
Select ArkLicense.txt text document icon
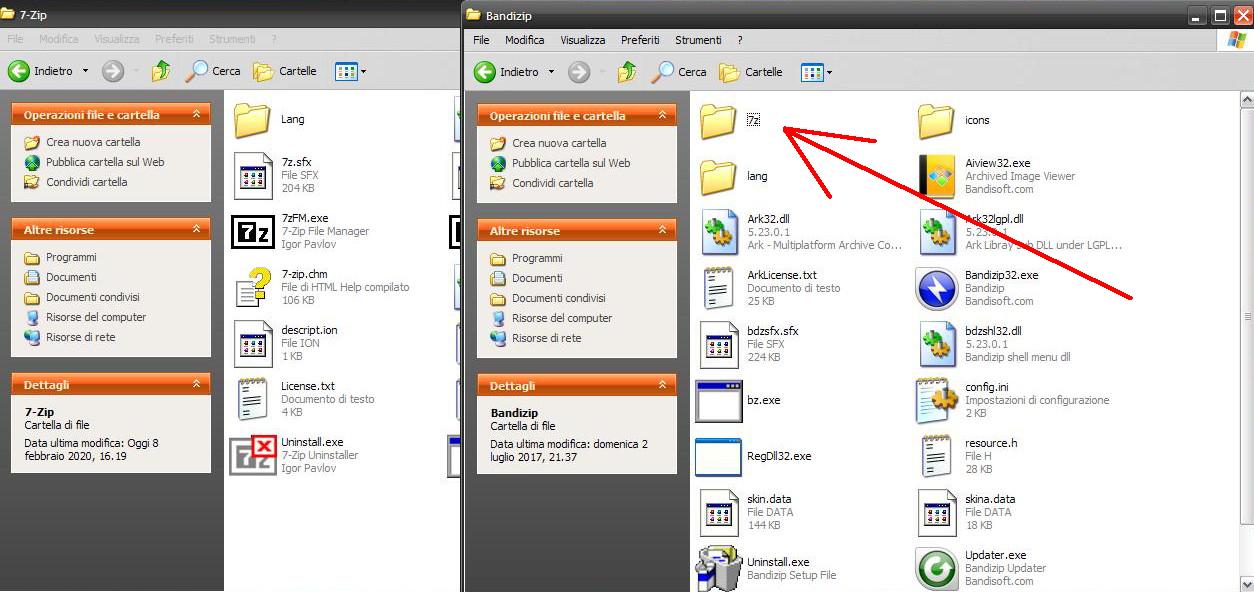point(718,288)
